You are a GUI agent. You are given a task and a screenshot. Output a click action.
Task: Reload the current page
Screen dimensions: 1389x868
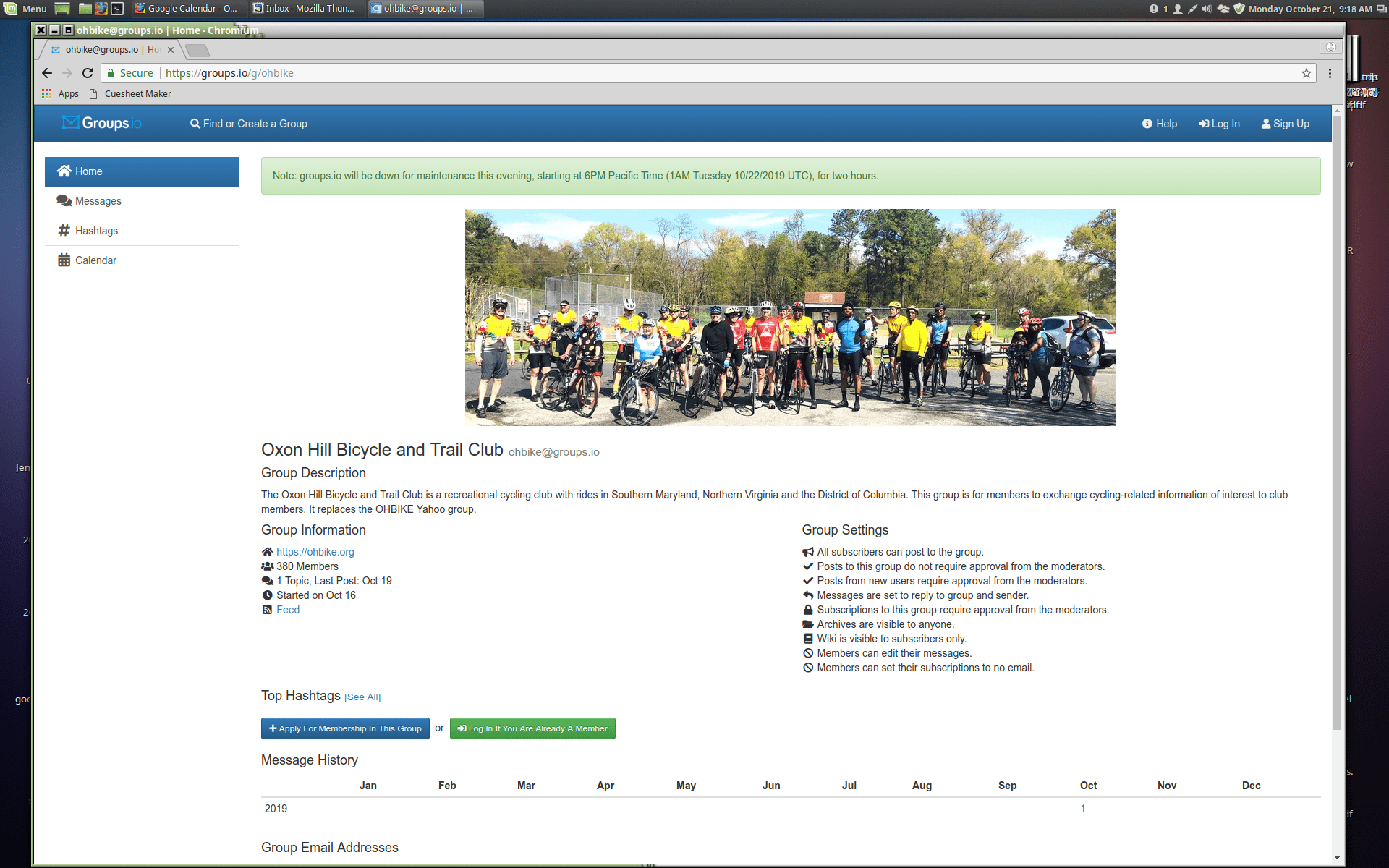click(x=87, y=73)
